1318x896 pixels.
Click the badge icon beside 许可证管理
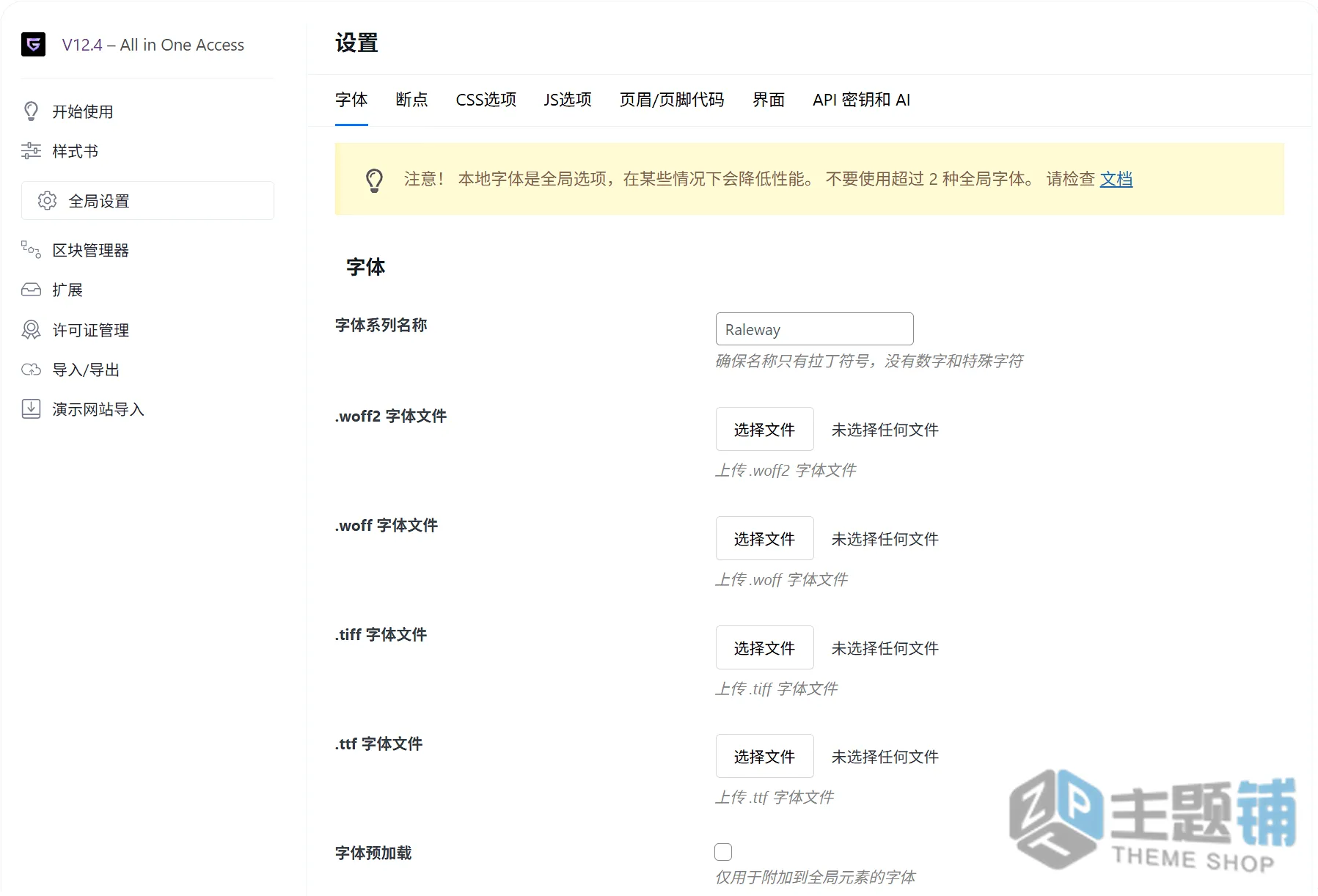tap(31, 330)
